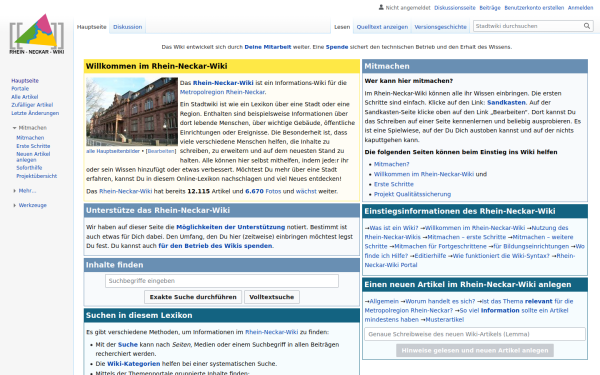Open 'Mitmachen für Fortgeschrittene' link
This screenshot has height=375, width=600.
pyautogui.click(x=440, y=246)
